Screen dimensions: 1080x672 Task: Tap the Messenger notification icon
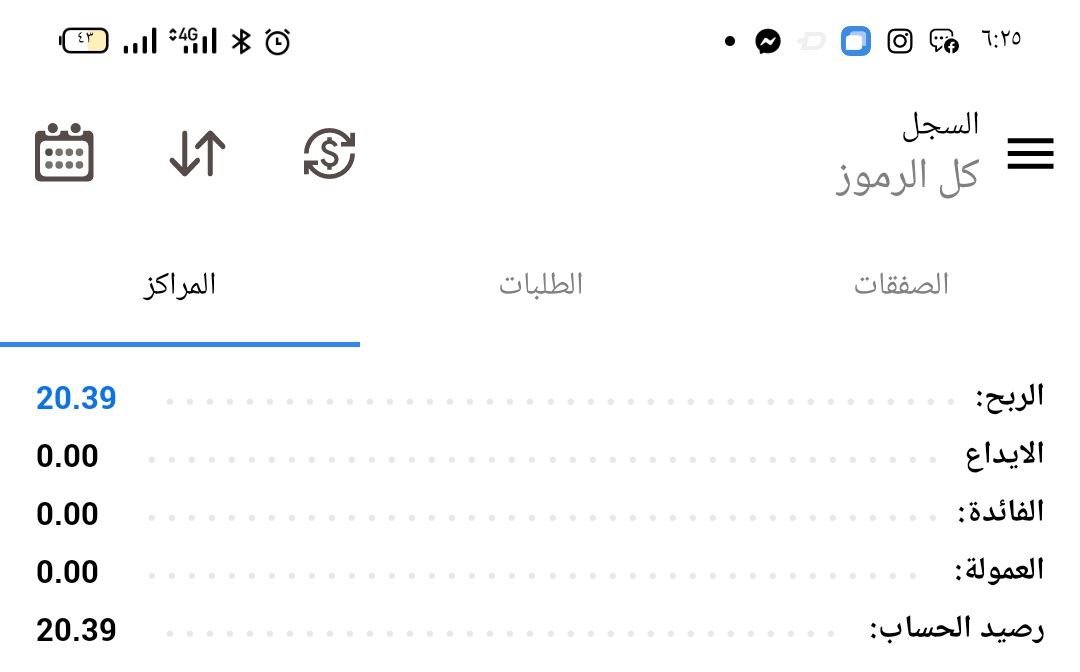pyautogui.click(x=768, y=41)
